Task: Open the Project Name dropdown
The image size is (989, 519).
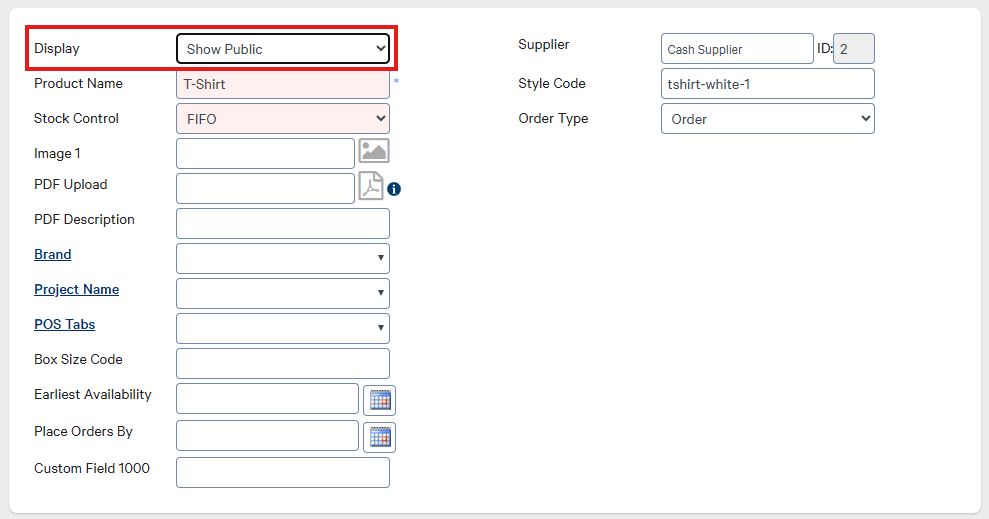Action: 283,293
